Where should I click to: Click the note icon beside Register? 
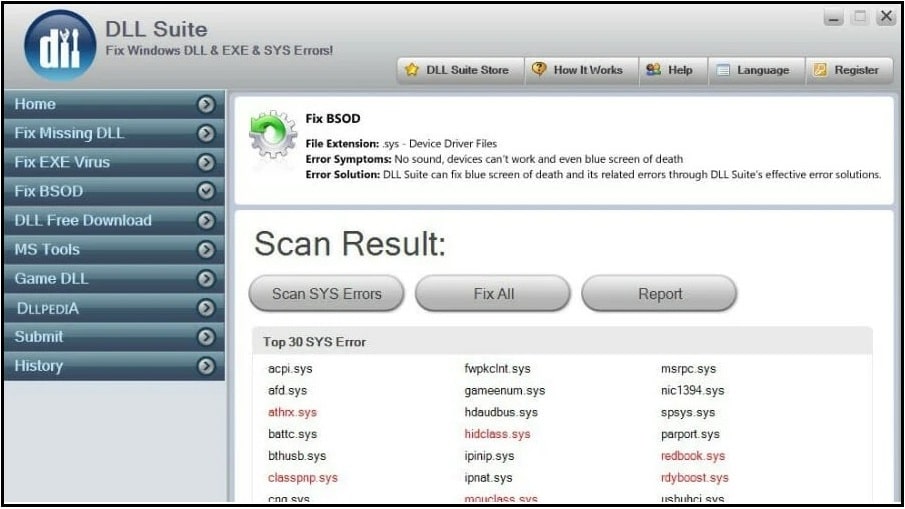point(820,70)
